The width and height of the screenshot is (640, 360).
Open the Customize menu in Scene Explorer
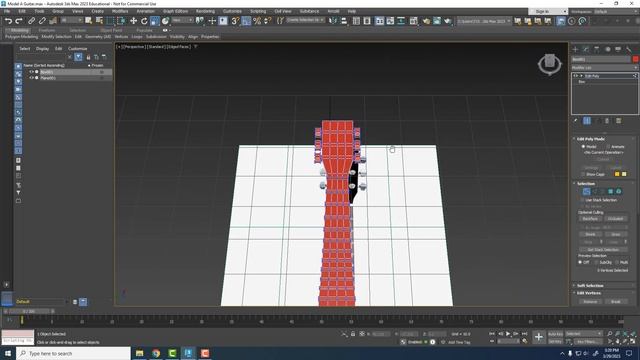78,49
